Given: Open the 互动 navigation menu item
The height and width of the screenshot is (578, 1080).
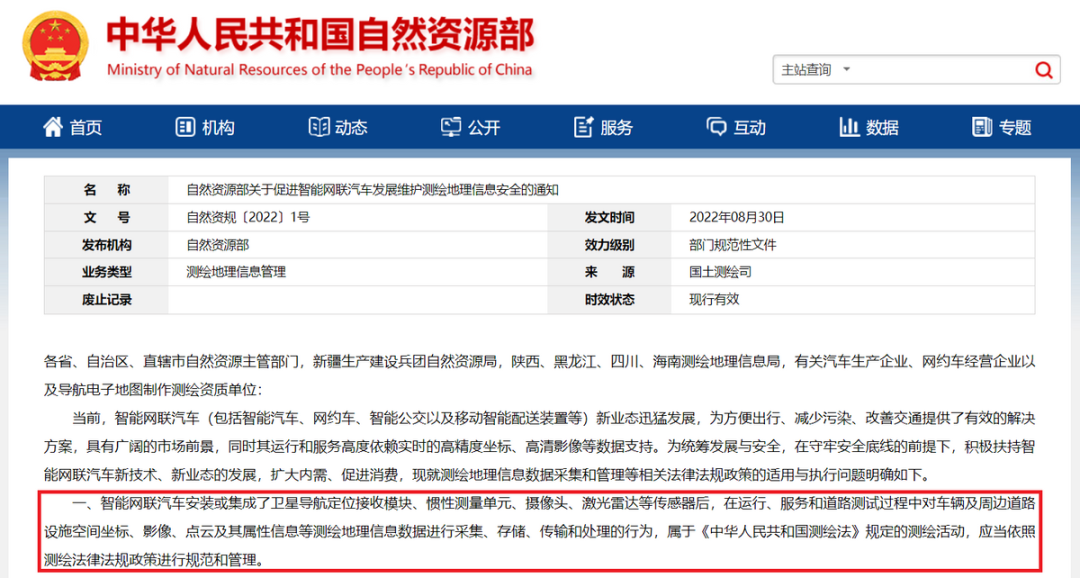Looking at the screenshot, I should click(x=736, y=127).
